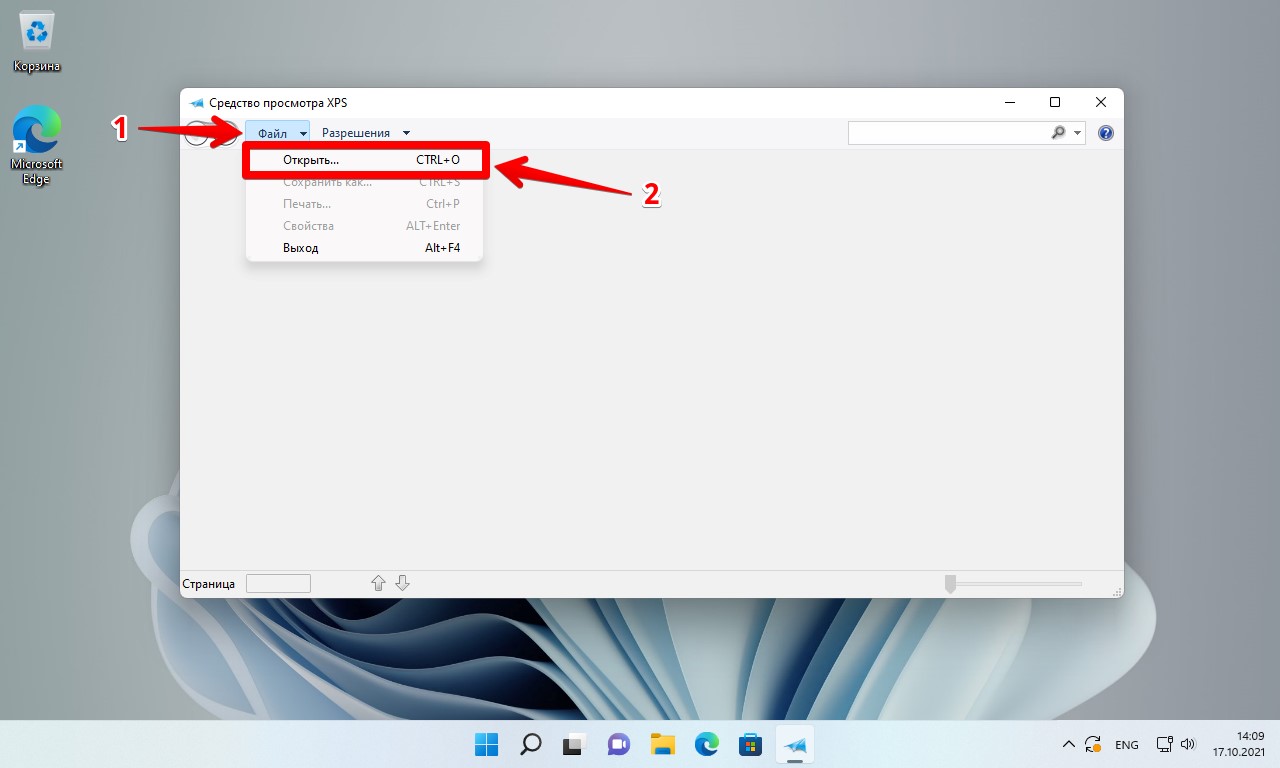
Task: Click the Windows Update tray icon
Action: coord(1094,744)
